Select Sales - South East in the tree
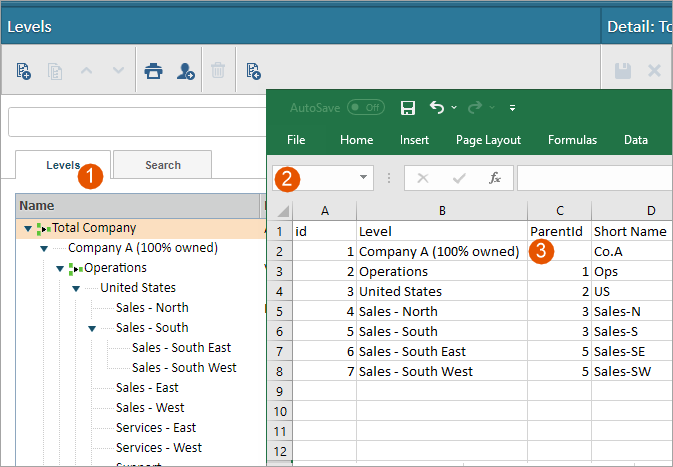Screen dimensions: 673x467 (x=181, y=348)
